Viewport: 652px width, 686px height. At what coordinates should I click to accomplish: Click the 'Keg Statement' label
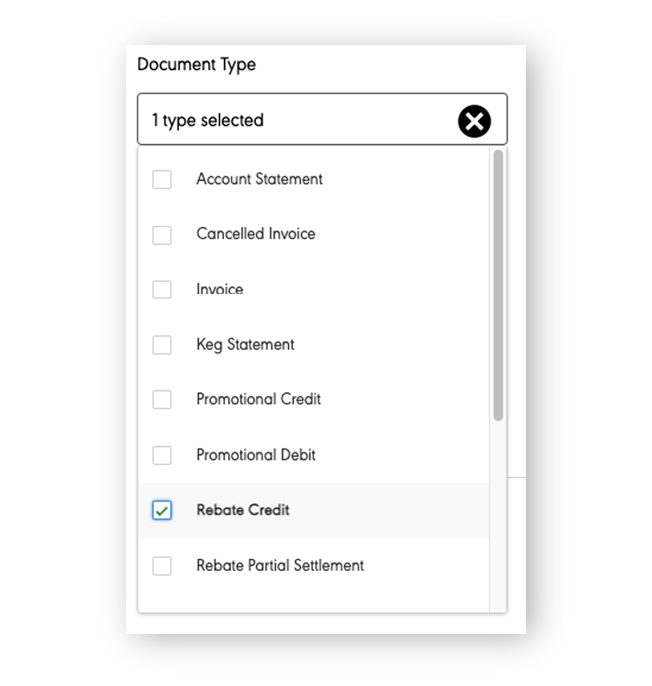(x=245, y=345)
